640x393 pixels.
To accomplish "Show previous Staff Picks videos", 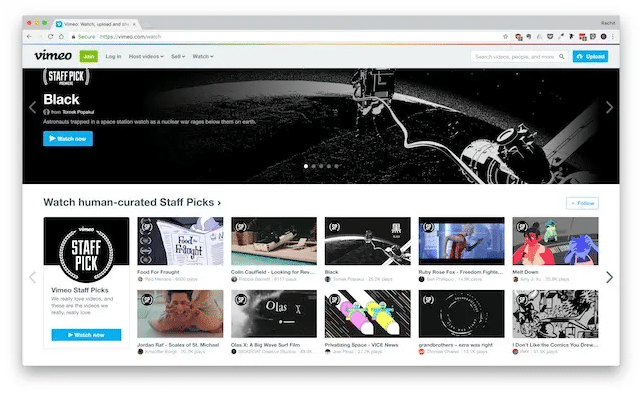I will pyautogui.click(x=33, y=277).
